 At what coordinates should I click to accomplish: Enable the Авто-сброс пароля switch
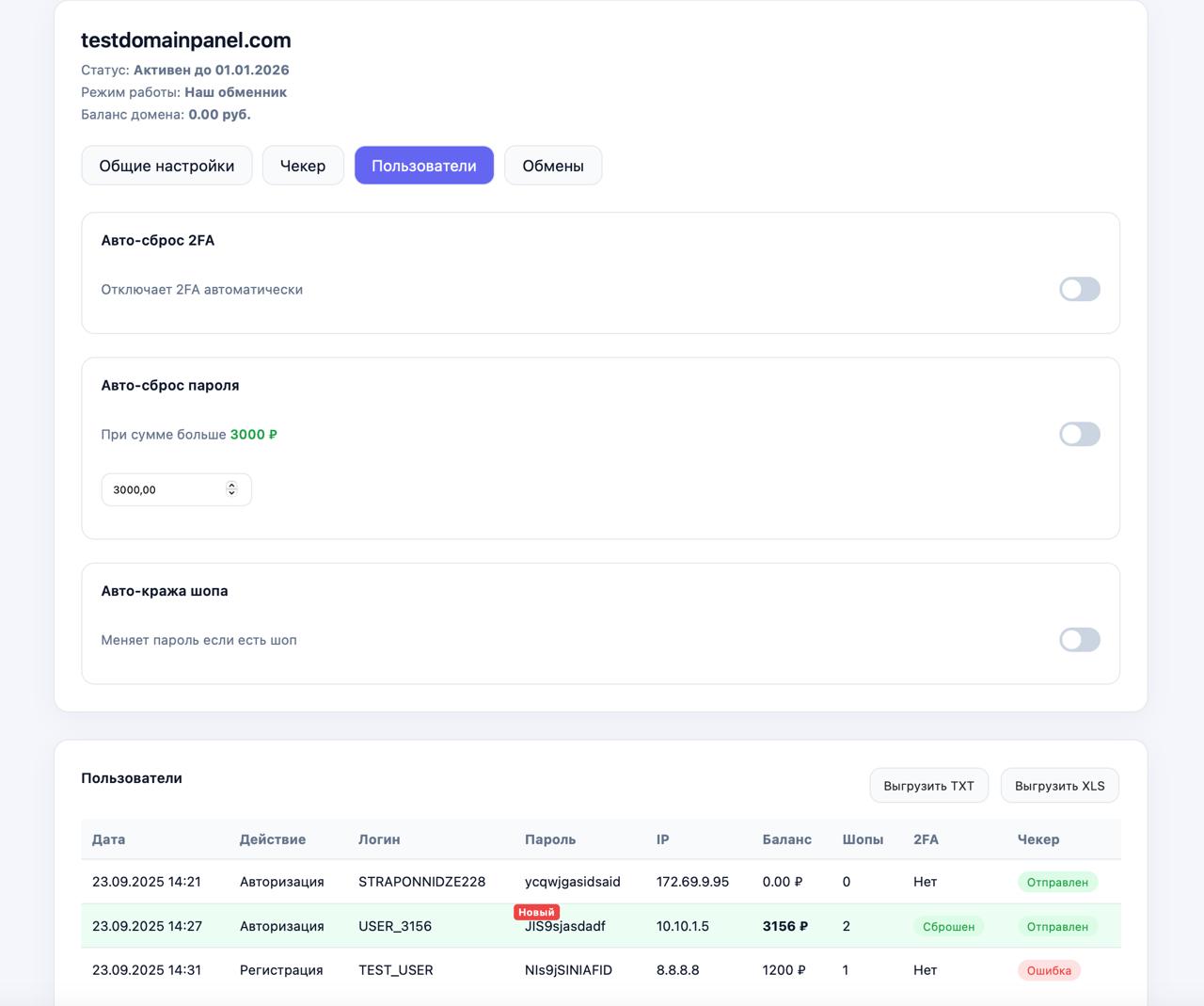(x=1079, y=434)
